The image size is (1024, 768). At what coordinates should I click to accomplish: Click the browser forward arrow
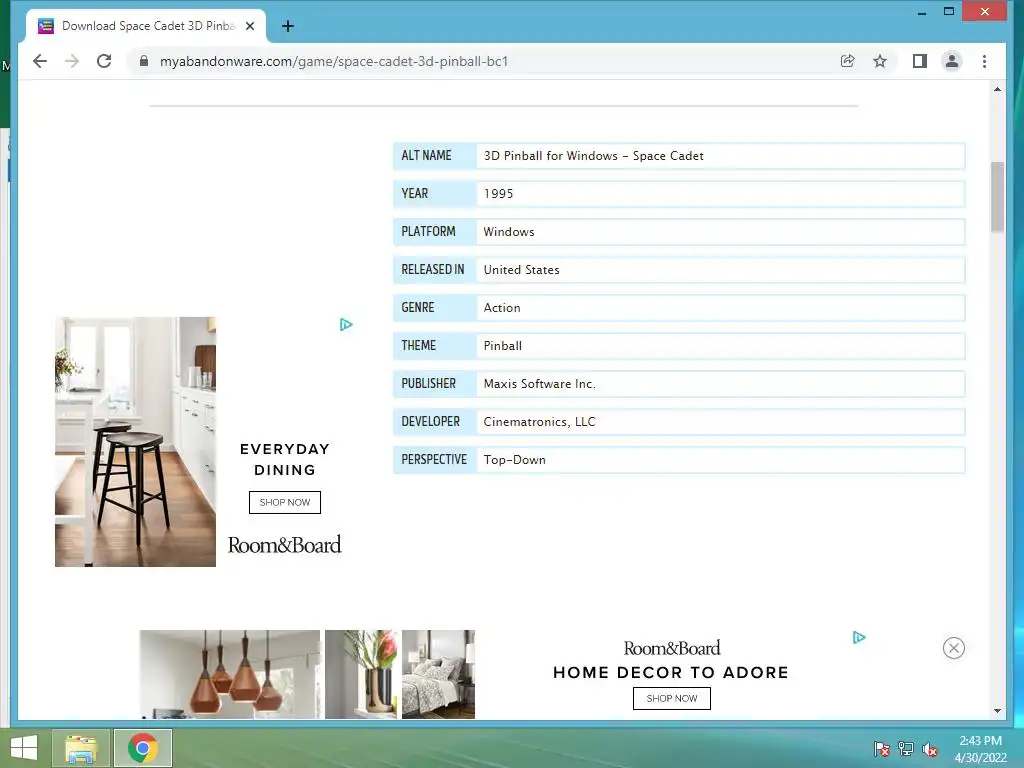pos(72,61)
